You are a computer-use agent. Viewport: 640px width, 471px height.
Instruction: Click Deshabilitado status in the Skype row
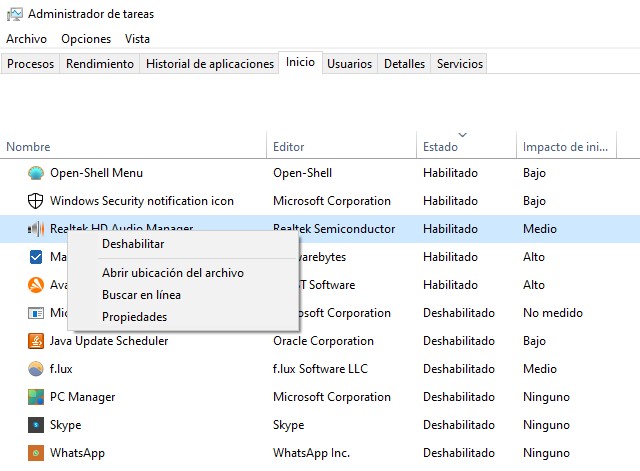pyautogui.click(x=459, y=425)
